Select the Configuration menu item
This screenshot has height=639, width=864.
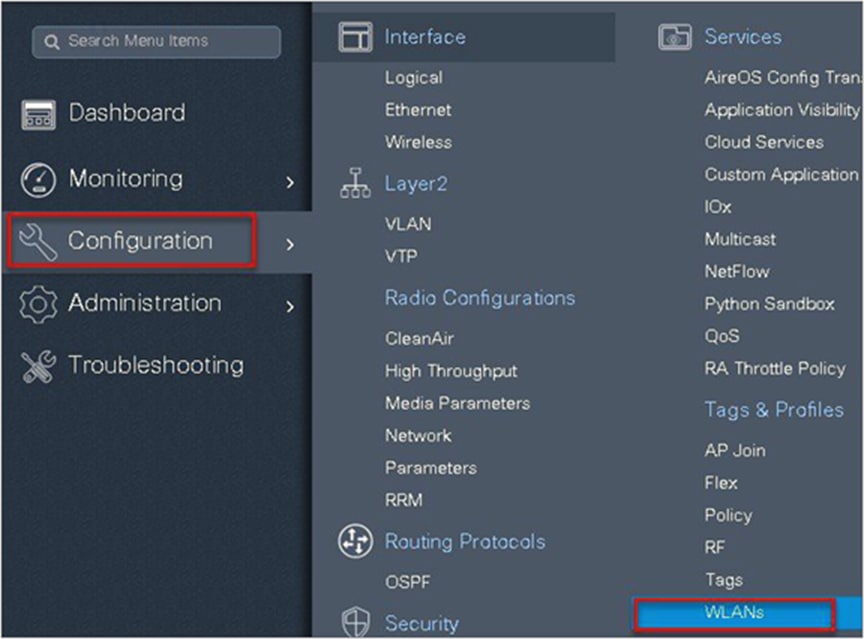[140, 241]
